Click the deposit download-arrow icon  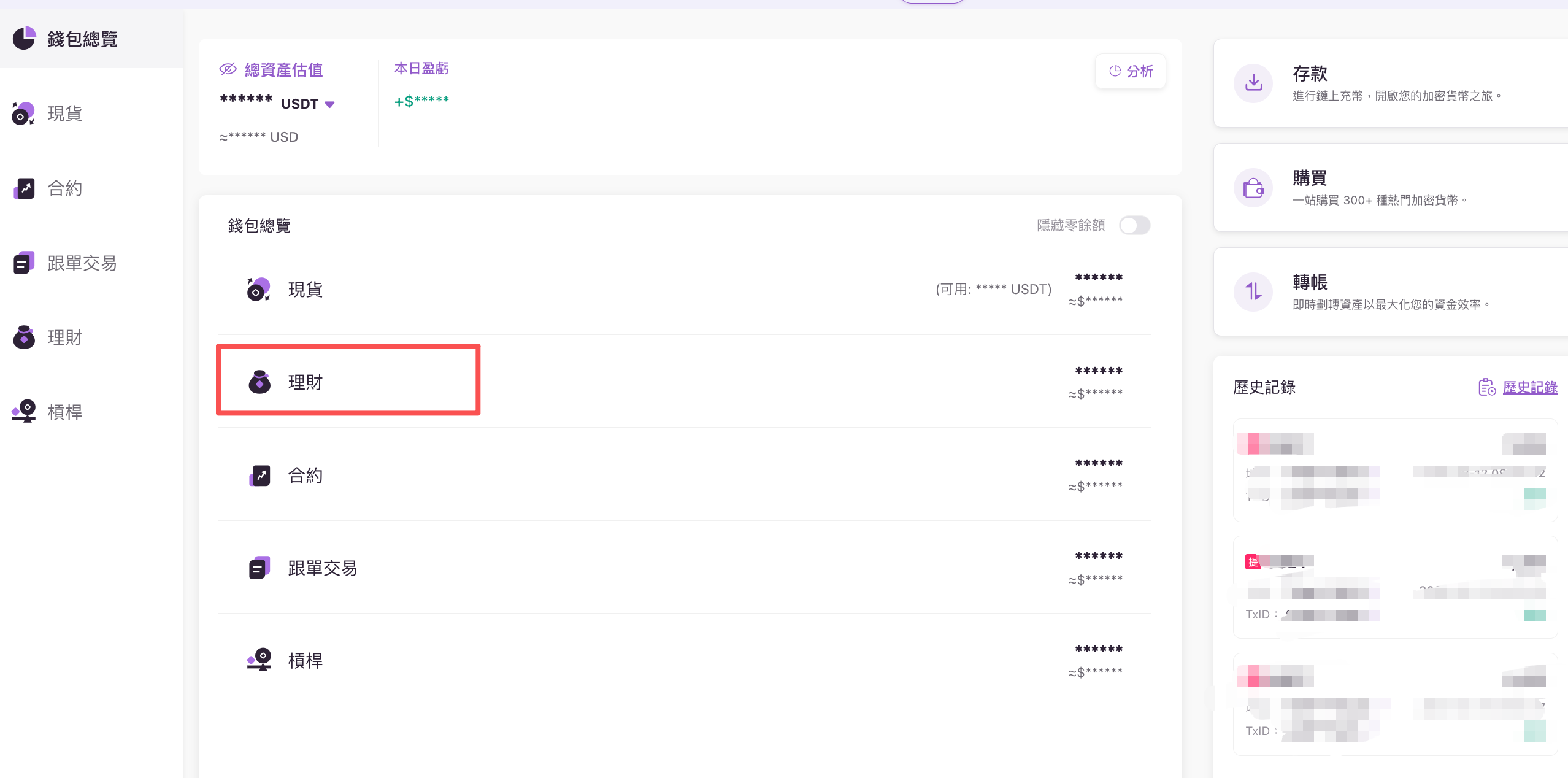1253,83
